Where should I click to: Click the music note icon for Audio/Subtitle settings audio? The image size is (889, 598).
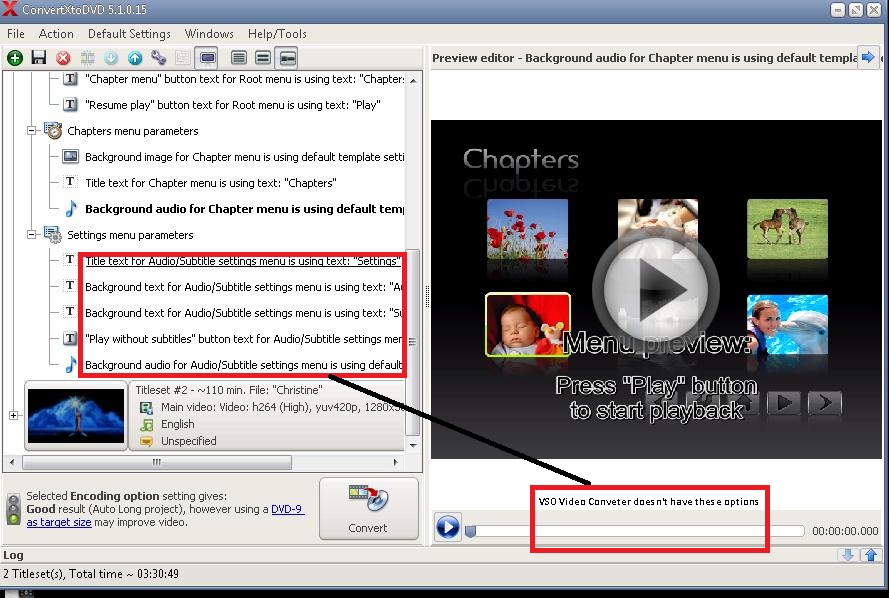pos(70,364)
